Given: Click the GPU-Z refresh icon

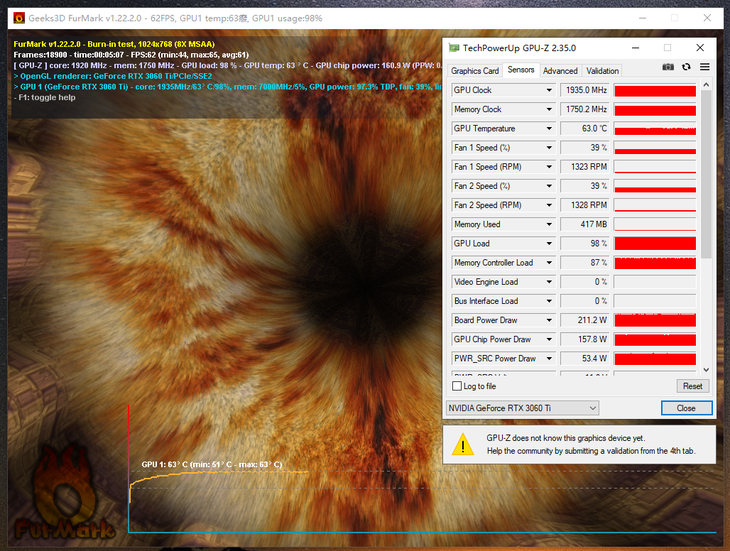Looking at the screenshot, I should tap(686, 67).
